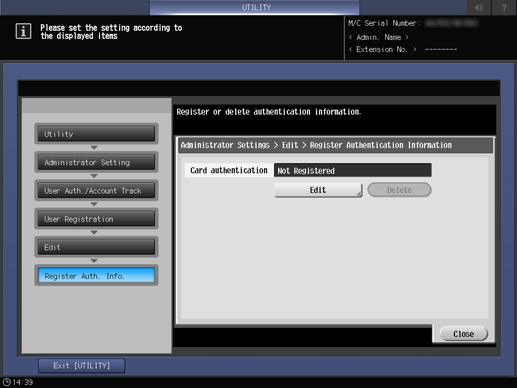
Task: Click the arrow below Administrator Setting
Action: coord(94,176)
